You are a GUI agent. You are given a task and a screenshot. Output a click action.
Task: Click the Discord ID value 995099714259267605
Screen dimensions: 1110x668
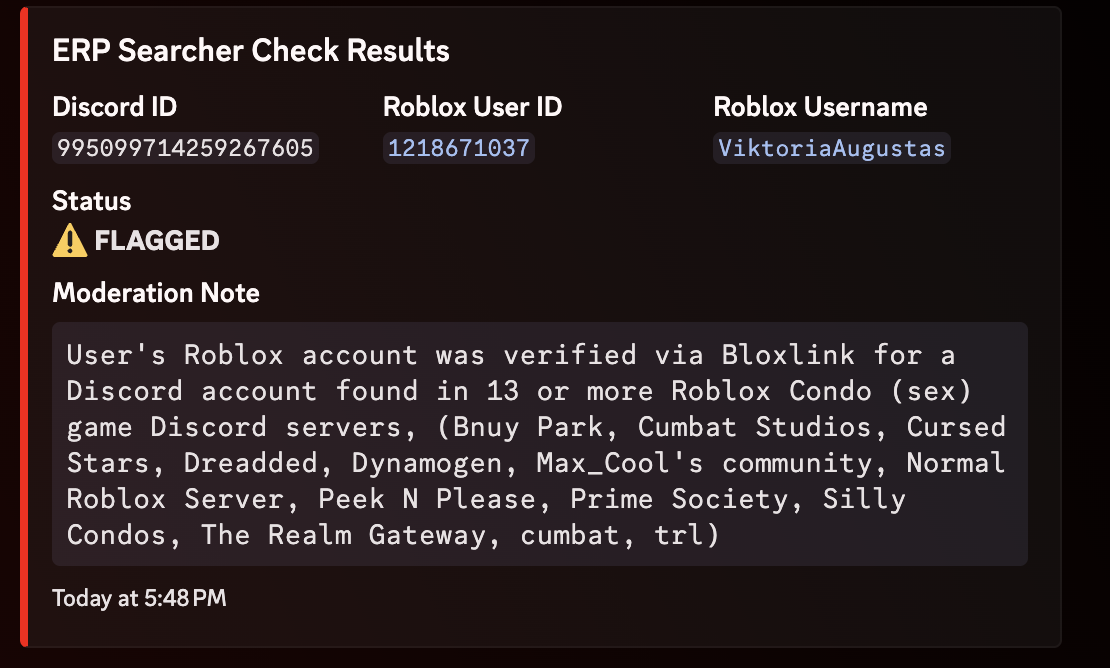click(185, 149)
